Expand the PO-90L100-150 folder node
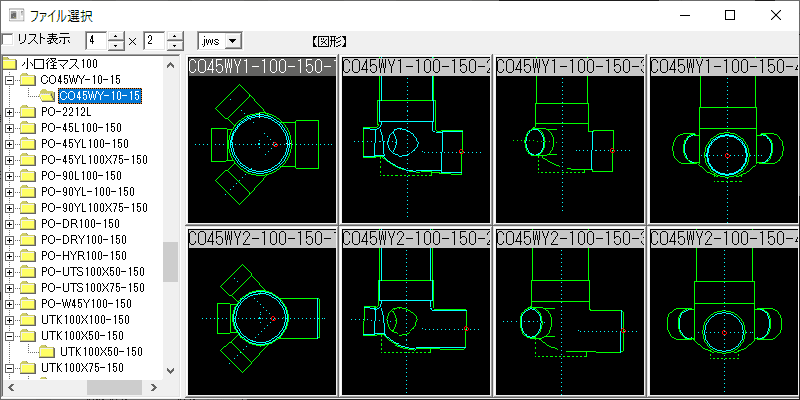Viewport: 800px width, 400px height. coord(9,176)
